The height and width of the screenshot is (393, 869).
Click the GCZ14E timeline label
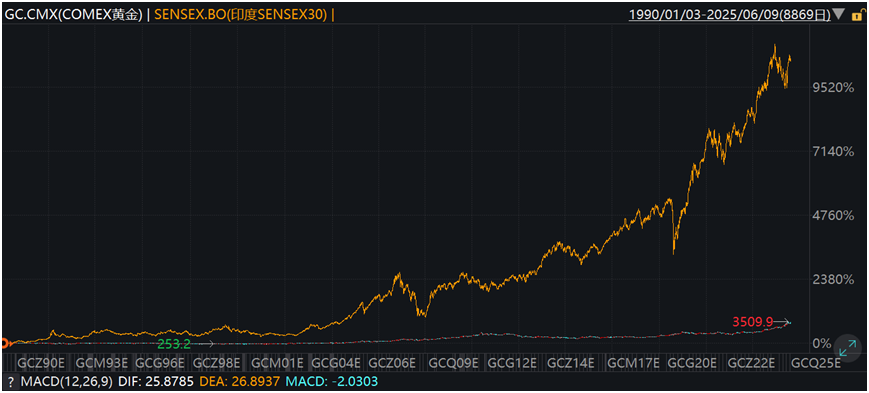[571, 363]
